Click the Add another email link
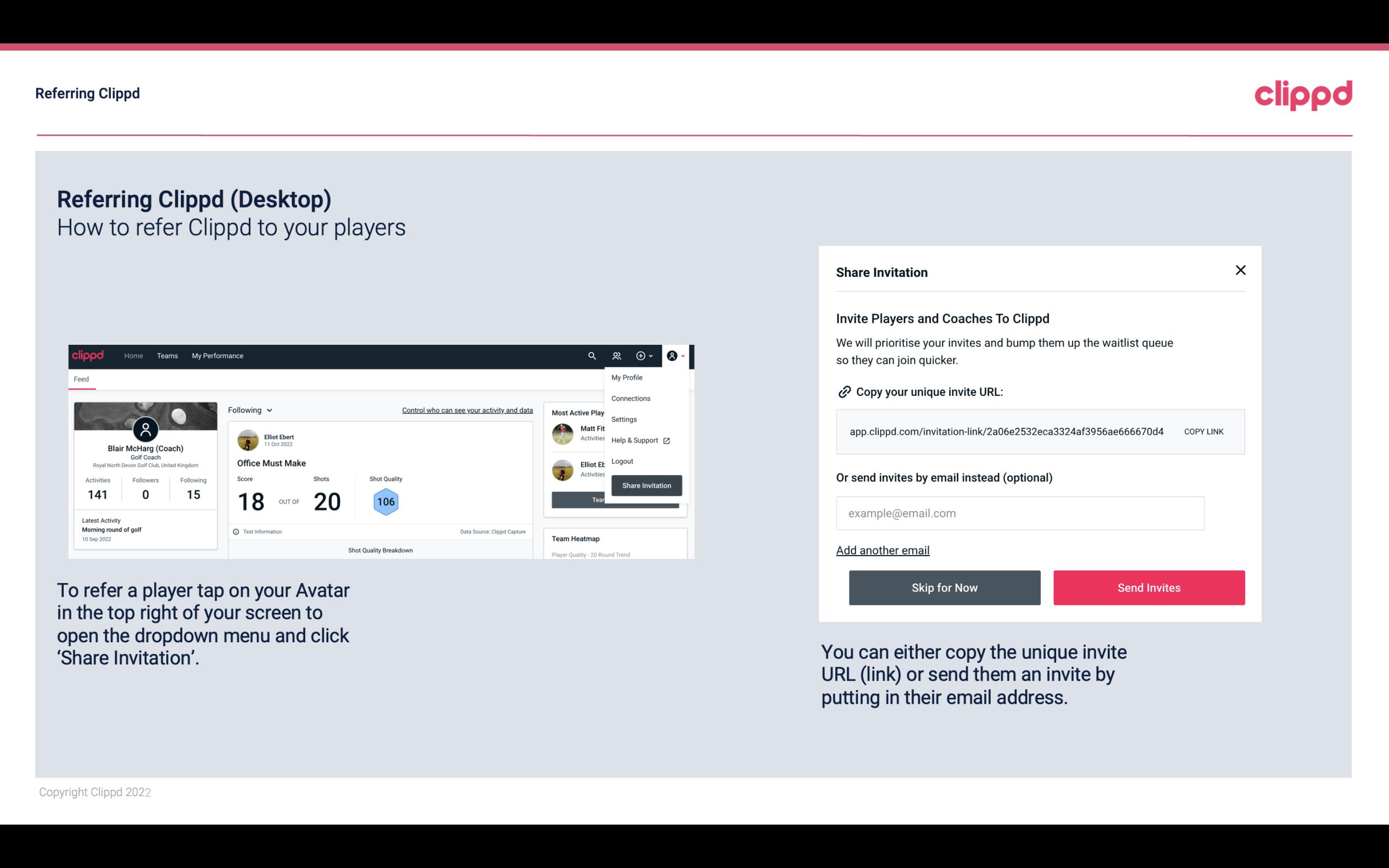 883,550
